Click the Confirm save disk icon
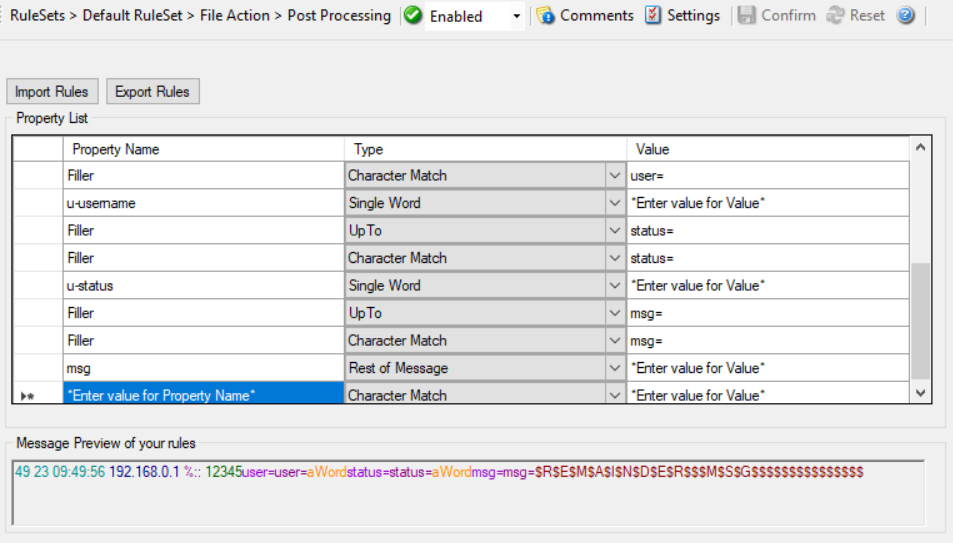 point(746,16)
